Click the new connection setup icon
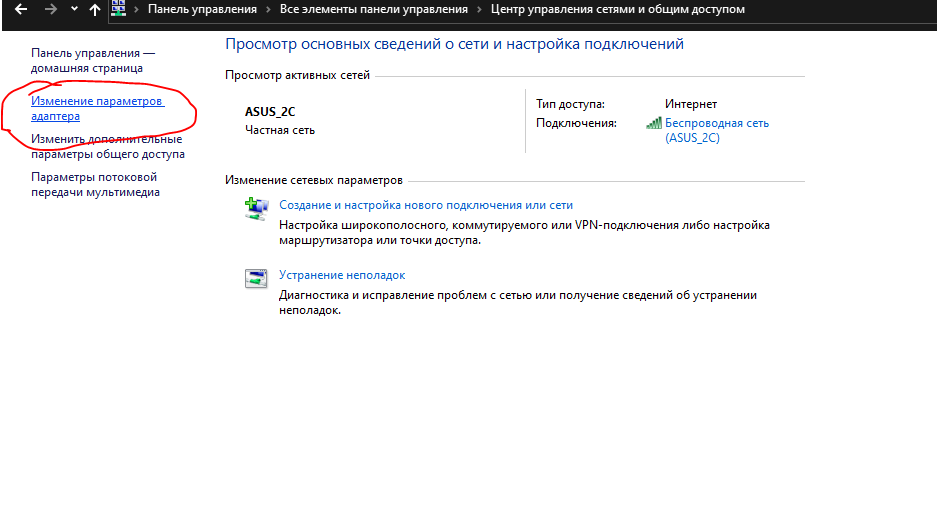Viewport: 937px width, 530px height. click(x=256, y=209)
